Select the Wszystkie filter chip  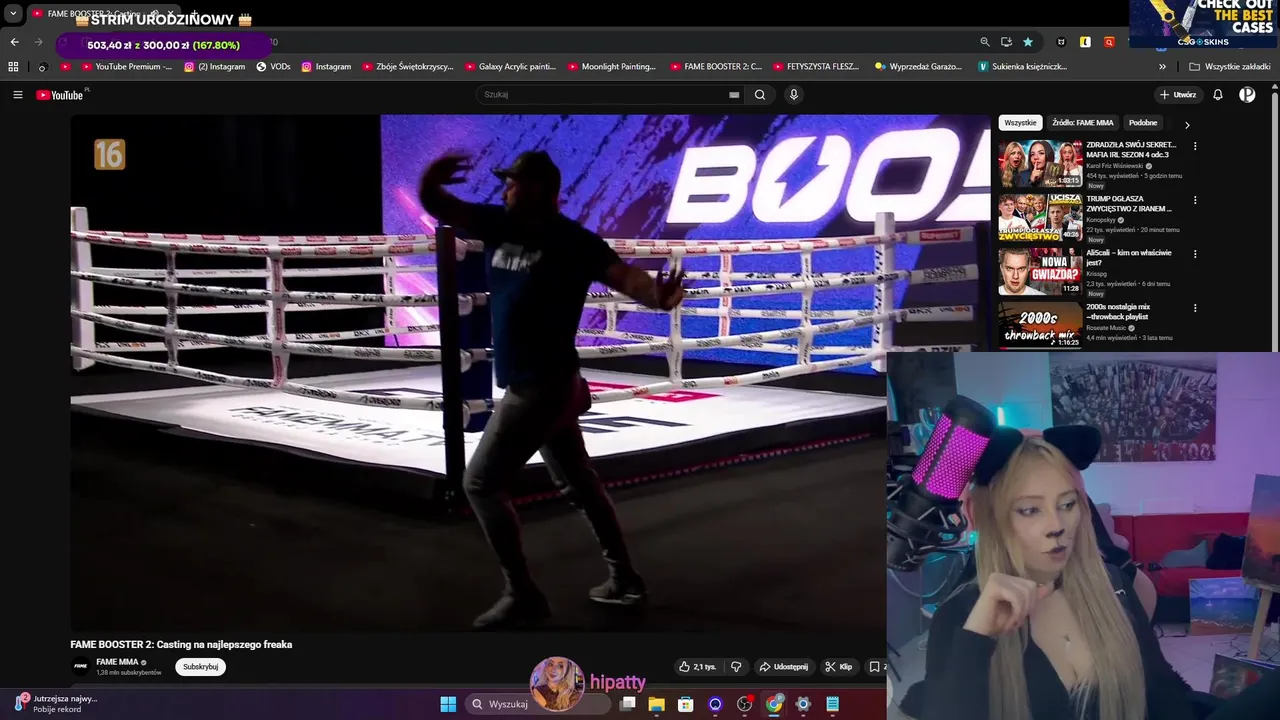coord(1020,123)
